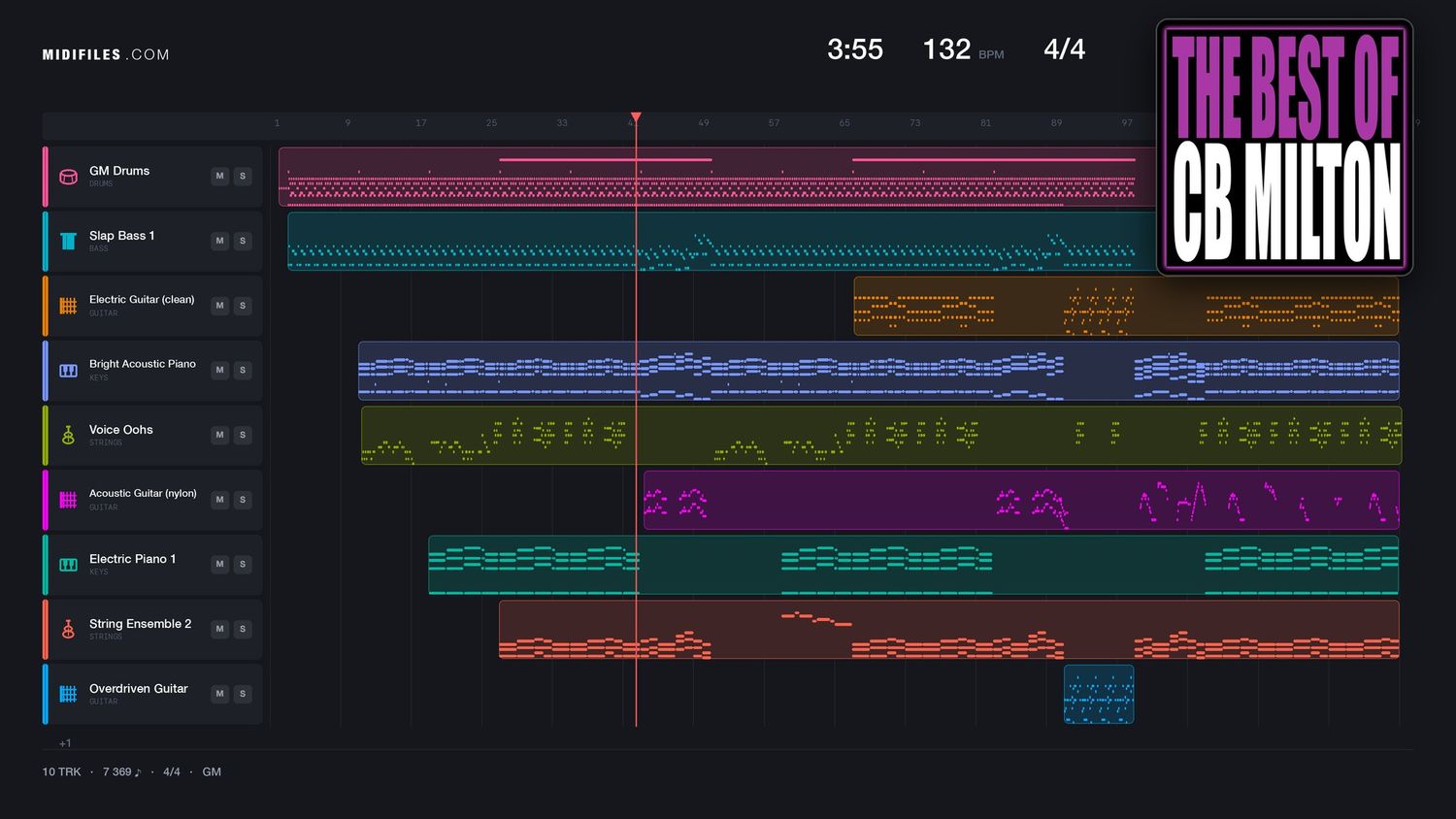
Task: Click the GM Drums color strip
Action: (x=45, y=177)
